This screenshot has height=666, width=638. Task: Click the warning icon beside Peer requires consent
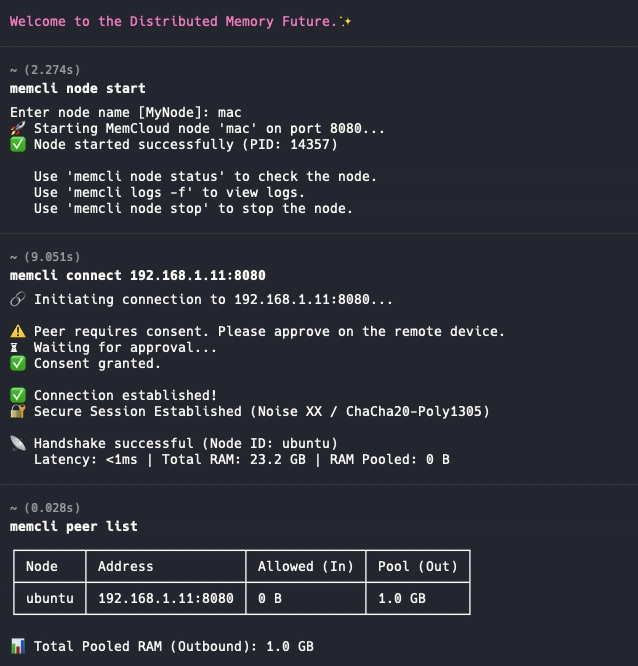tap(17, 332)
